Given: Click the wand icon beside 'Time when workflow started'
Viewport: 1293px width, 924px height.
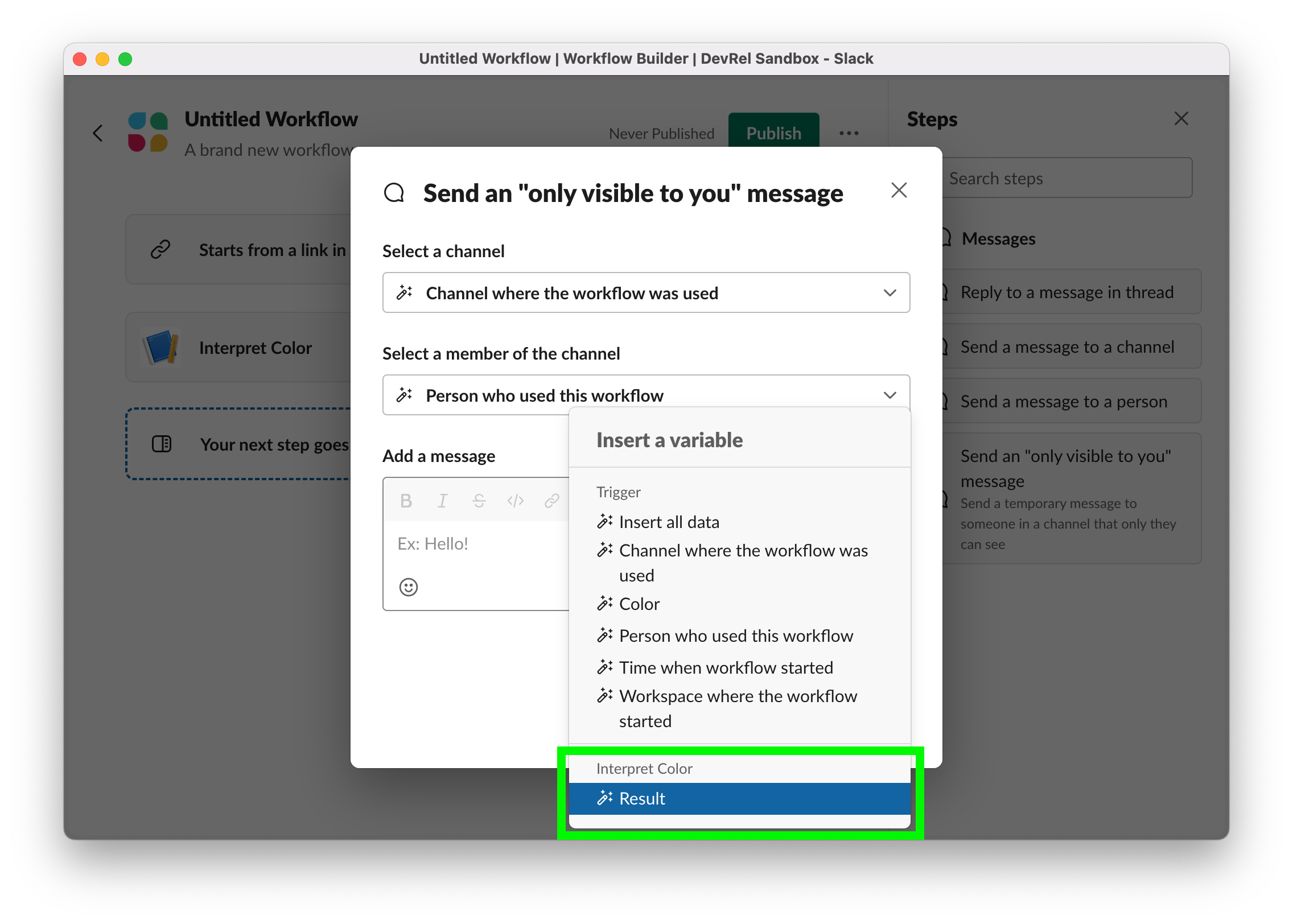Looking at the screenshot, I should point(605,666).
